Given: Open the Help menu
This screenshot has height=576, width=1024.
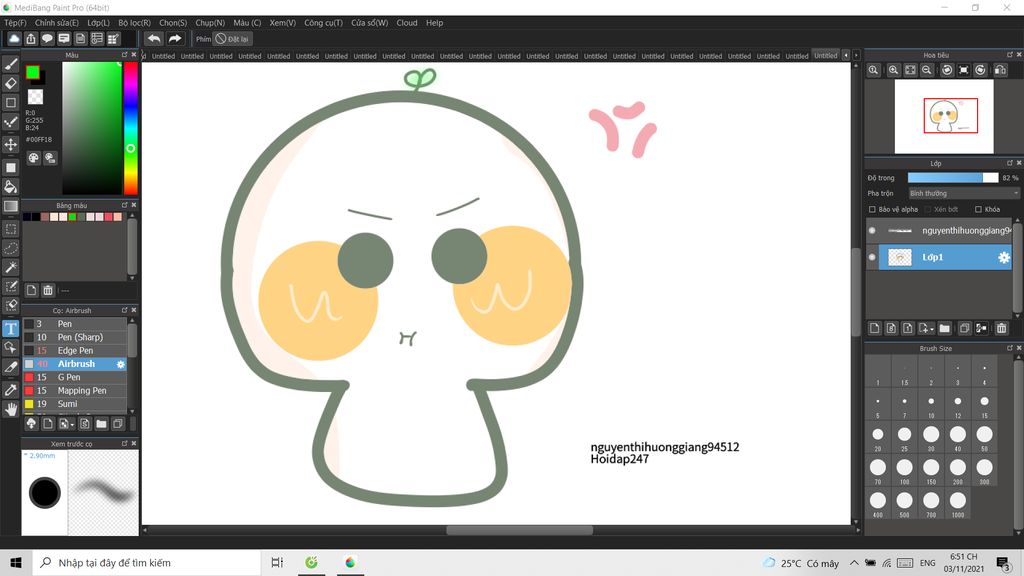Looking at the screenshot, I should (x=434, y=23).
